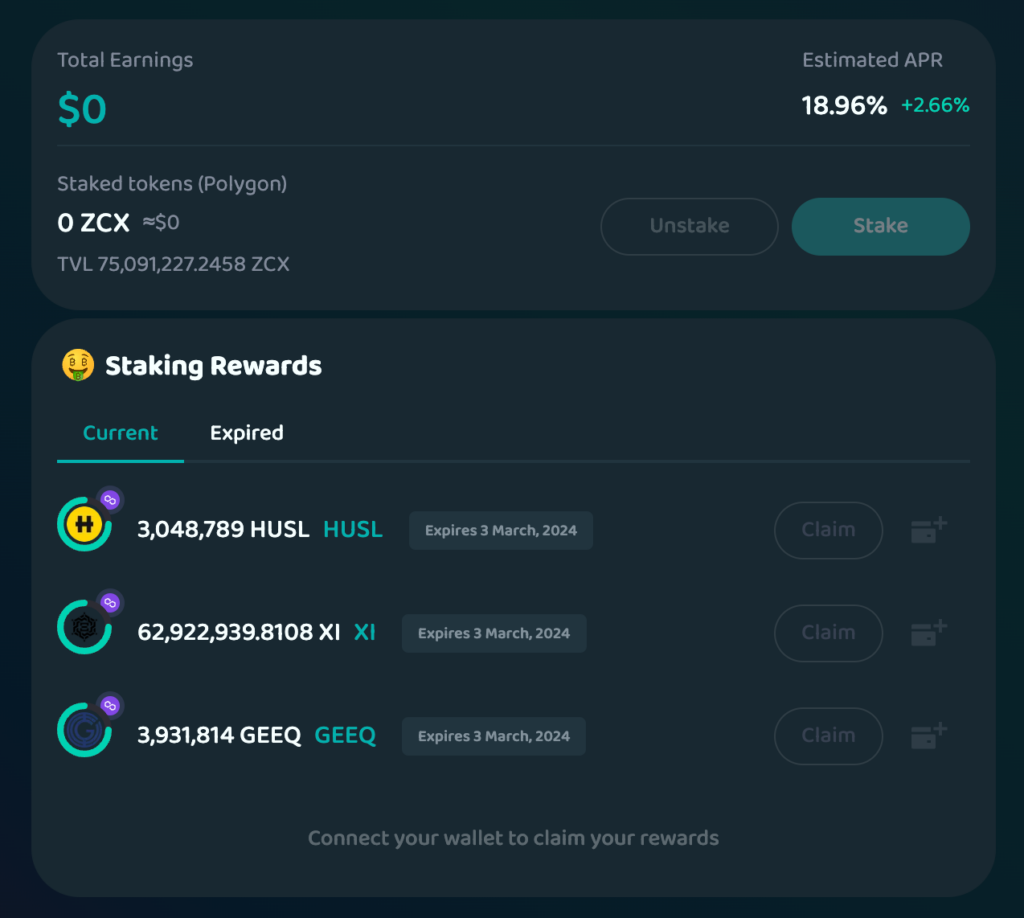Click the 'Staked tokens (Polygon)' label
This screenshot has height=918, width=1024.
tap(172, 184)
